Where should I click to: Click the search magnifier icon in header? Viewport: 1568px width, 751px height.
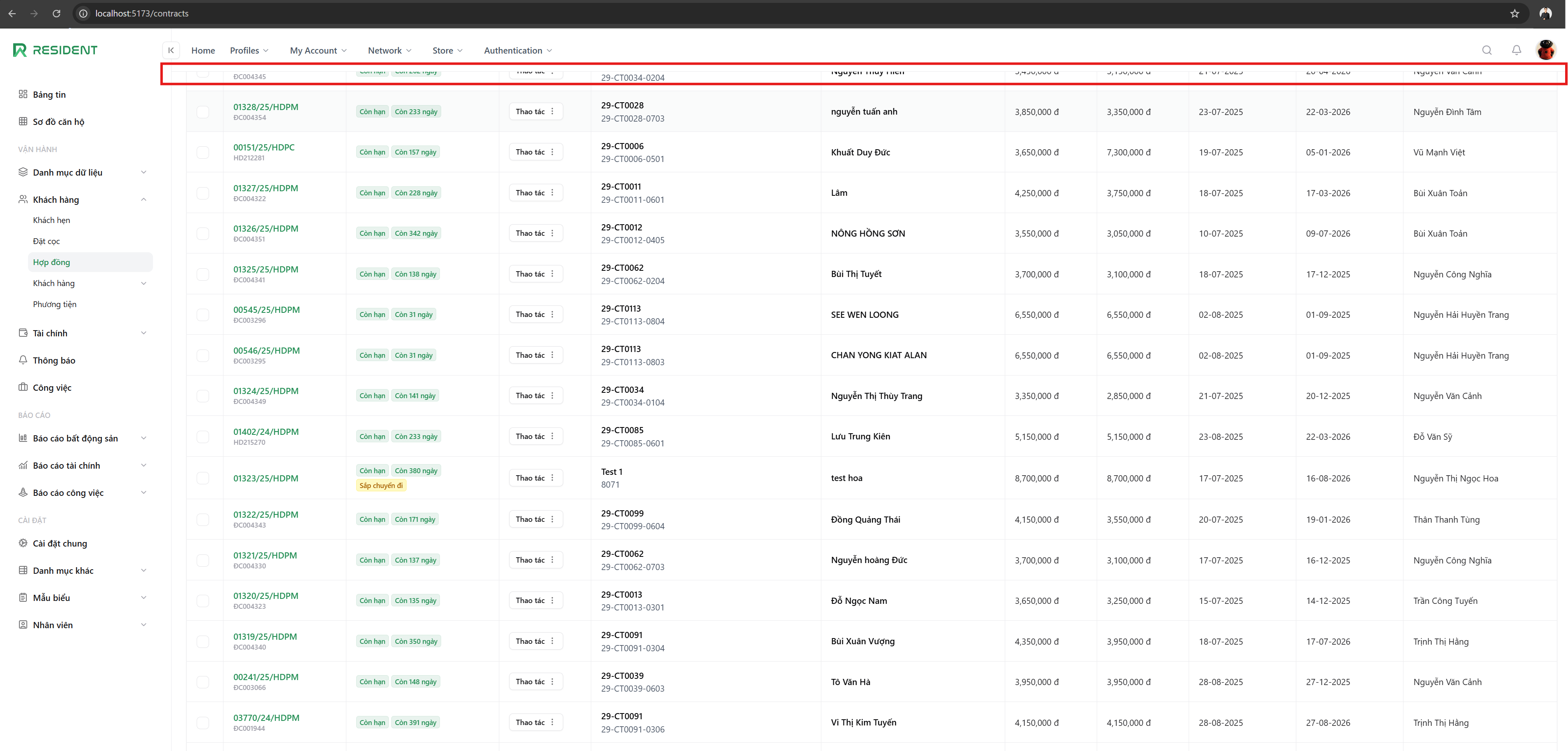pyautogui.click(x=1486, y=51)
